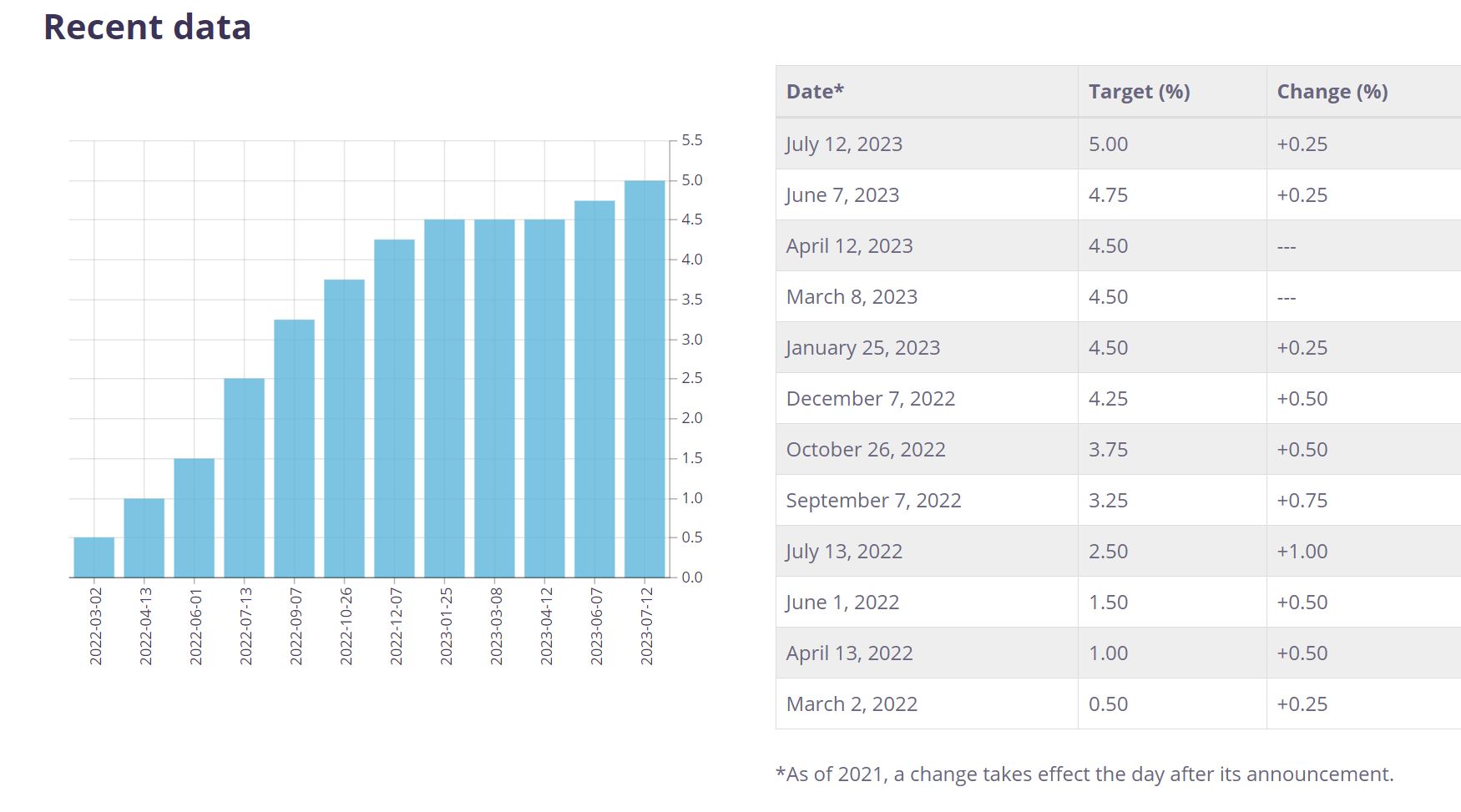Click the 'Recent data' heading
The image size is (1461, 812).
pyautogui.click(x=147, y=27)
